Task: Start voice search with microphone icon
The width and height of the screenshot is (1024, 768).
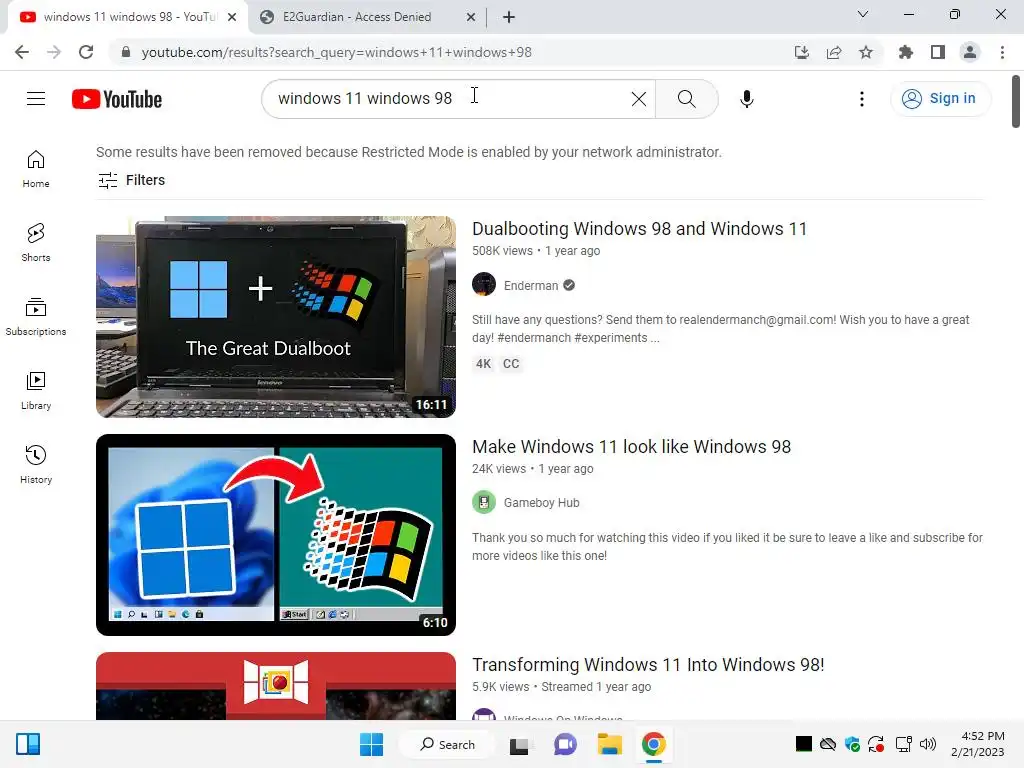Action: 746,99
